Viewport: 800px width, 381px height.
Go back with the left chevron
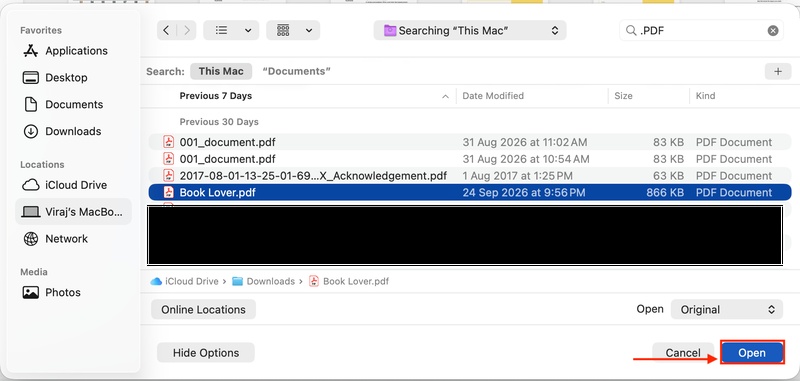tap(166, 31)
